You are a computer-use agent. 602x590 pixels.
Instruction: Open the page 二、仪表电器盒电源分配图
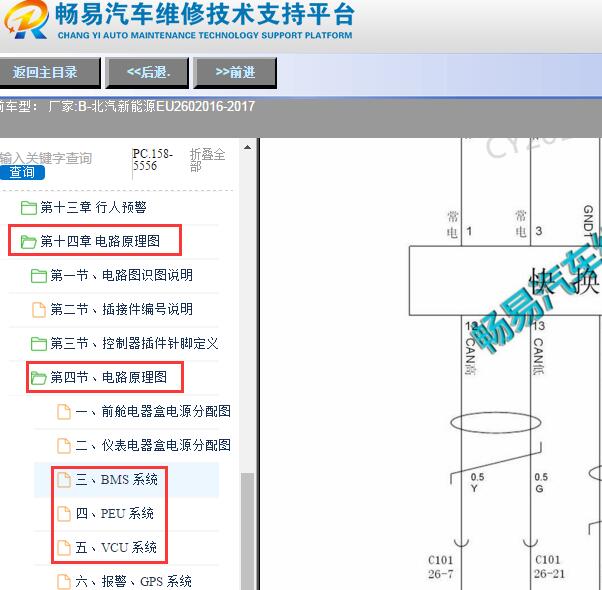click(x=153, y=445)
